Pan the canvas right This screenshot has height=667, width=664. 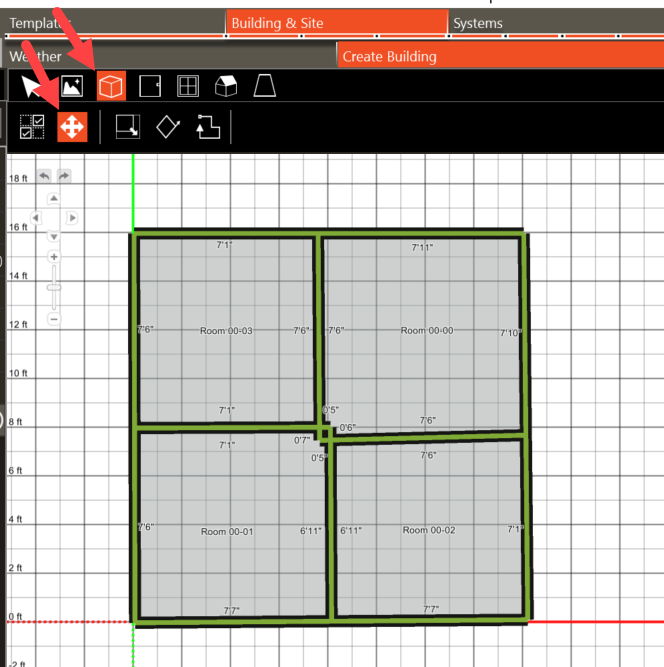tap(72, 218)
